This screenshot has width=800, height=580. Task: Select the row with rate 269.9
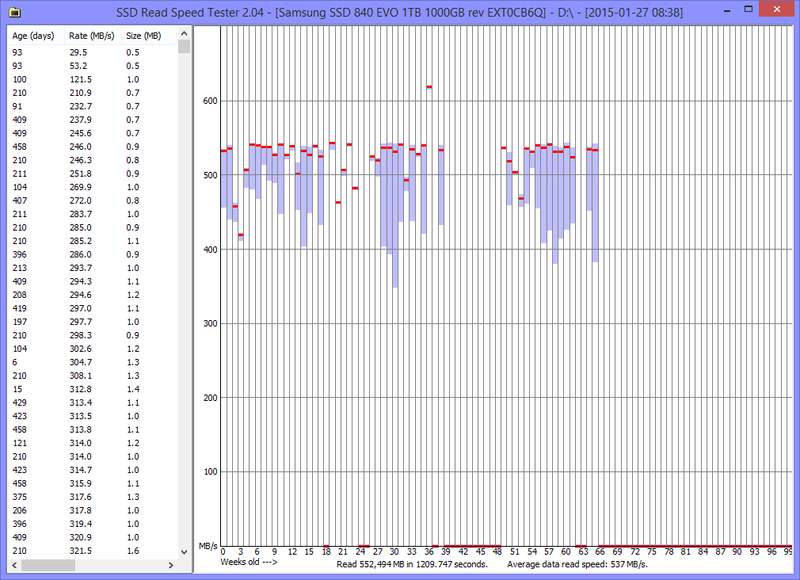click(93, 187)
